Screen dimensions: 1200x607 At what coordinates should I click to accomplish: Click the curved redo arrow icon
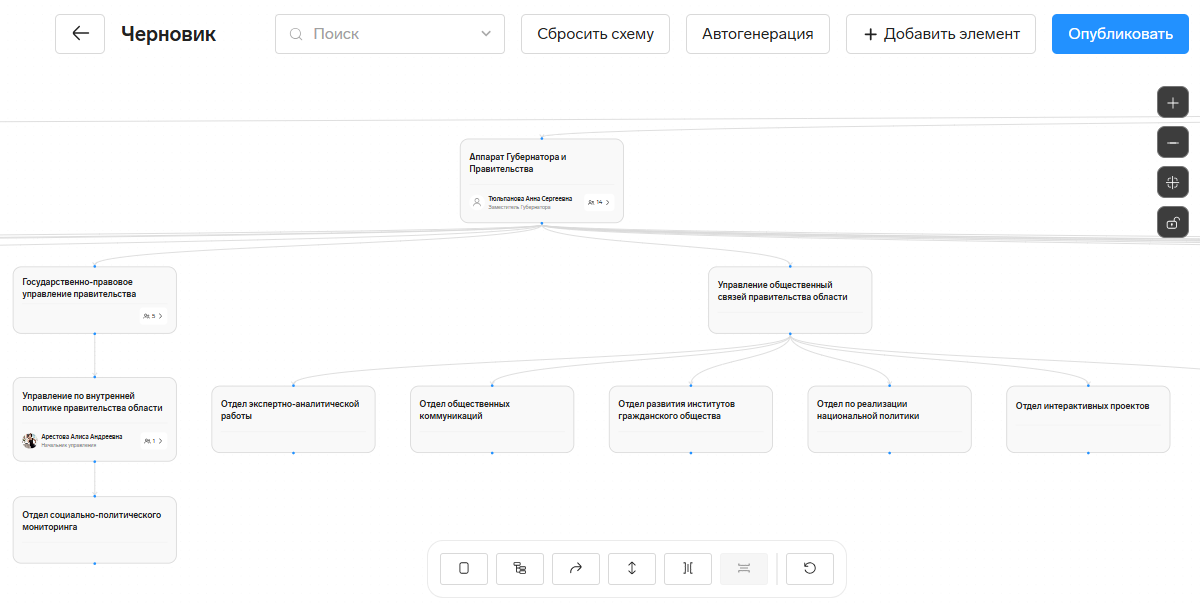click(576, 568)
